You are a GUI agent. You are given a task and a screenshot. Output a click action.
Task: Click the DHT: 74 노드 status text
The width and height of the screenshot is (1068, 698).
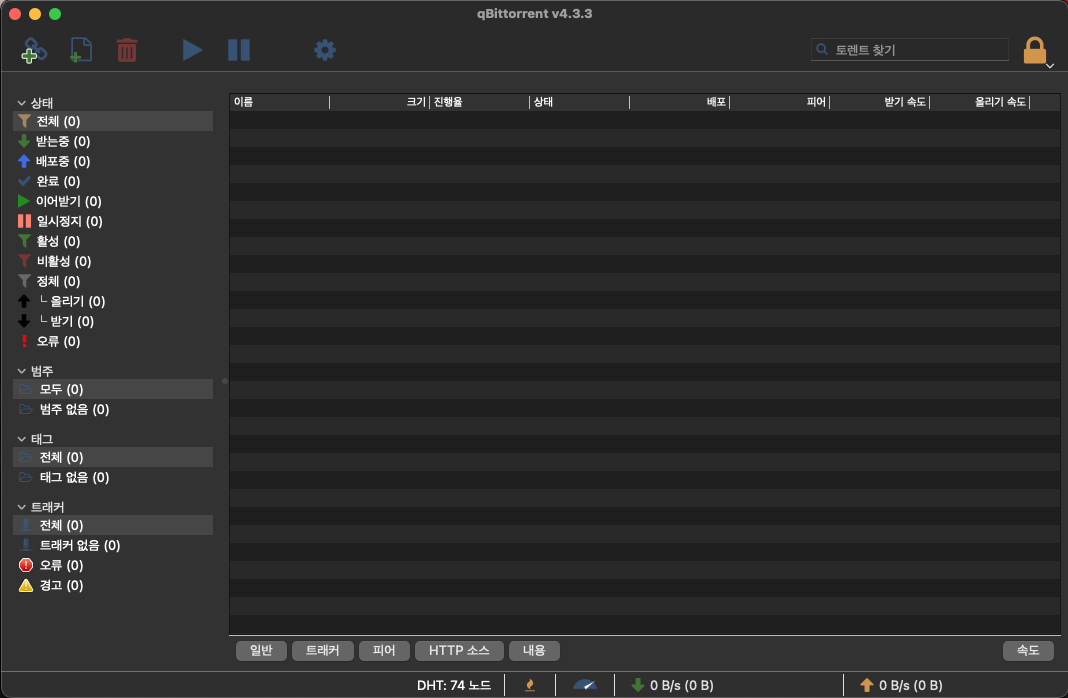454,686
